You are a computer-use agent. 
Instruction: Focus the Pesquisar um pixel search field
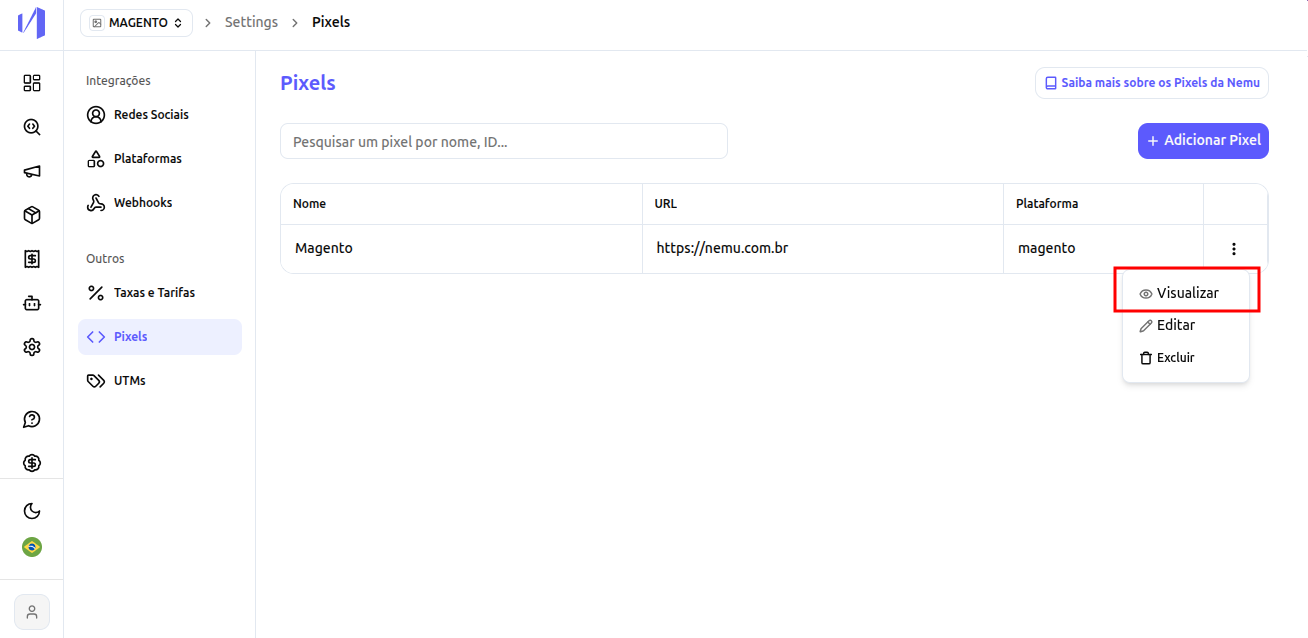coord(504,141)
